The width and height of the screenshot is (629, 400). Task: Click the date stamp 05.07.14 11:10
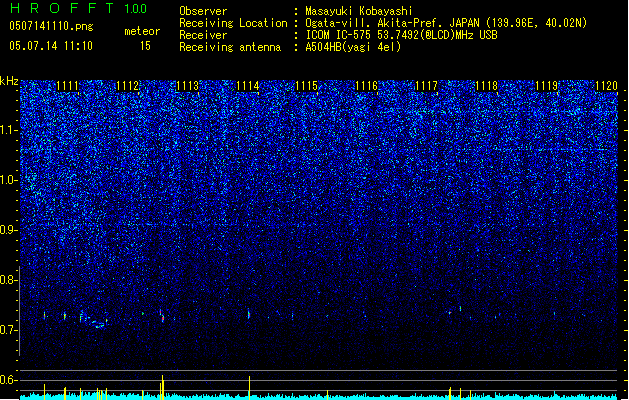click(x=51, y=46)
